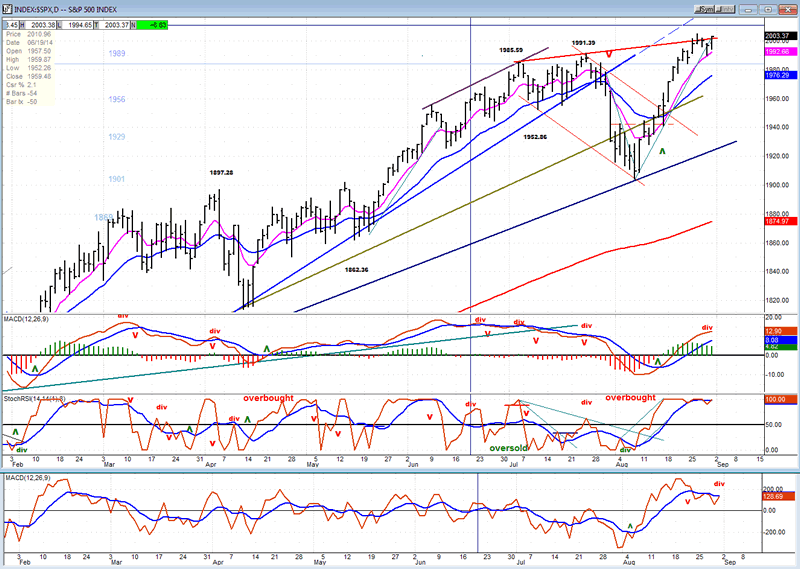The height and width of the screenshot is (569, 800).
Task: Click the blue 1976.29 moving average marker
Action: [777, 75]
